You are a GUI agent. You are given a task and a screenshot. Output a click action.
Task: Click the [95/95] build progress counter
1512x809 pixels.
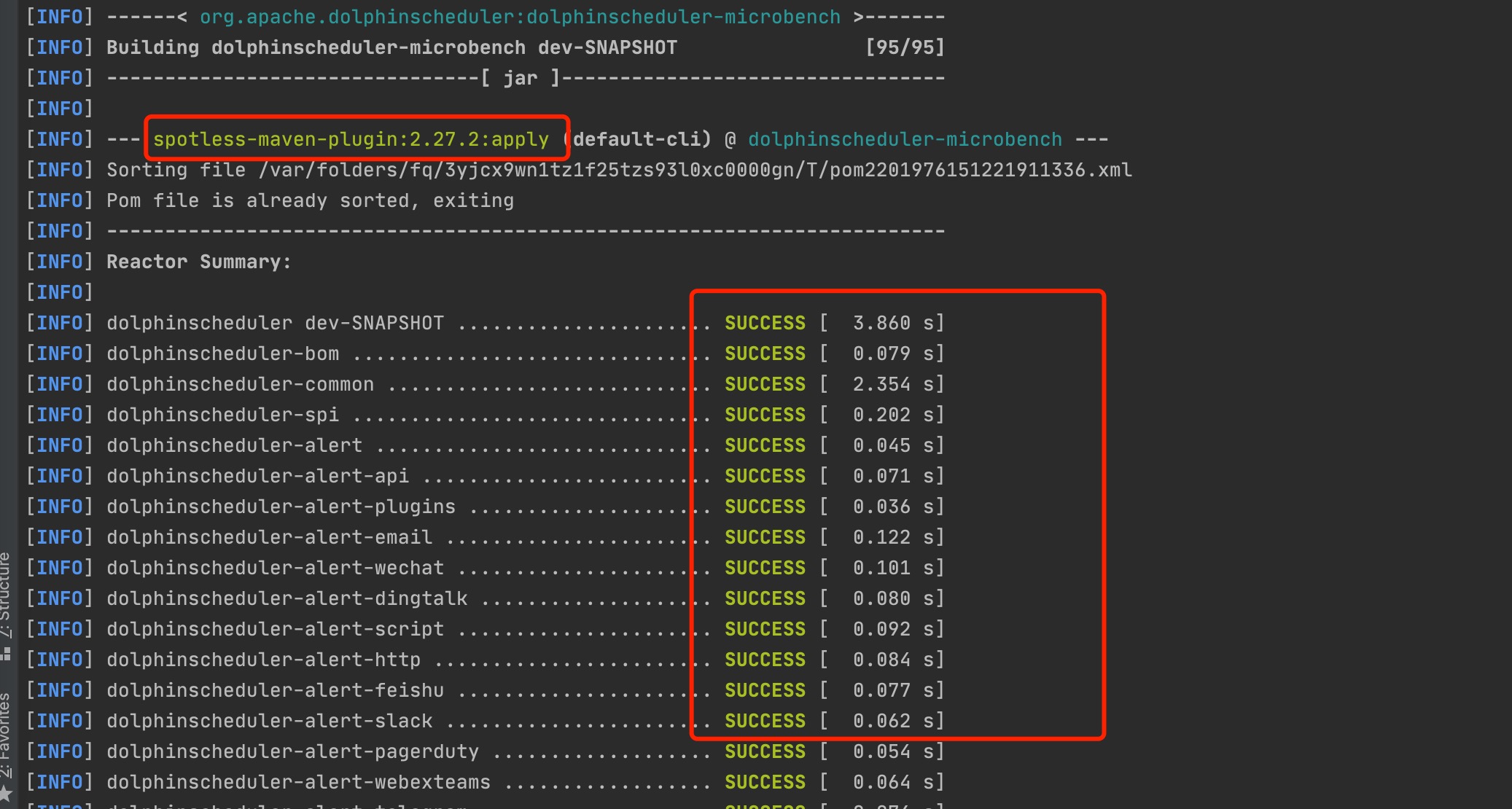[x=904, y=47]
